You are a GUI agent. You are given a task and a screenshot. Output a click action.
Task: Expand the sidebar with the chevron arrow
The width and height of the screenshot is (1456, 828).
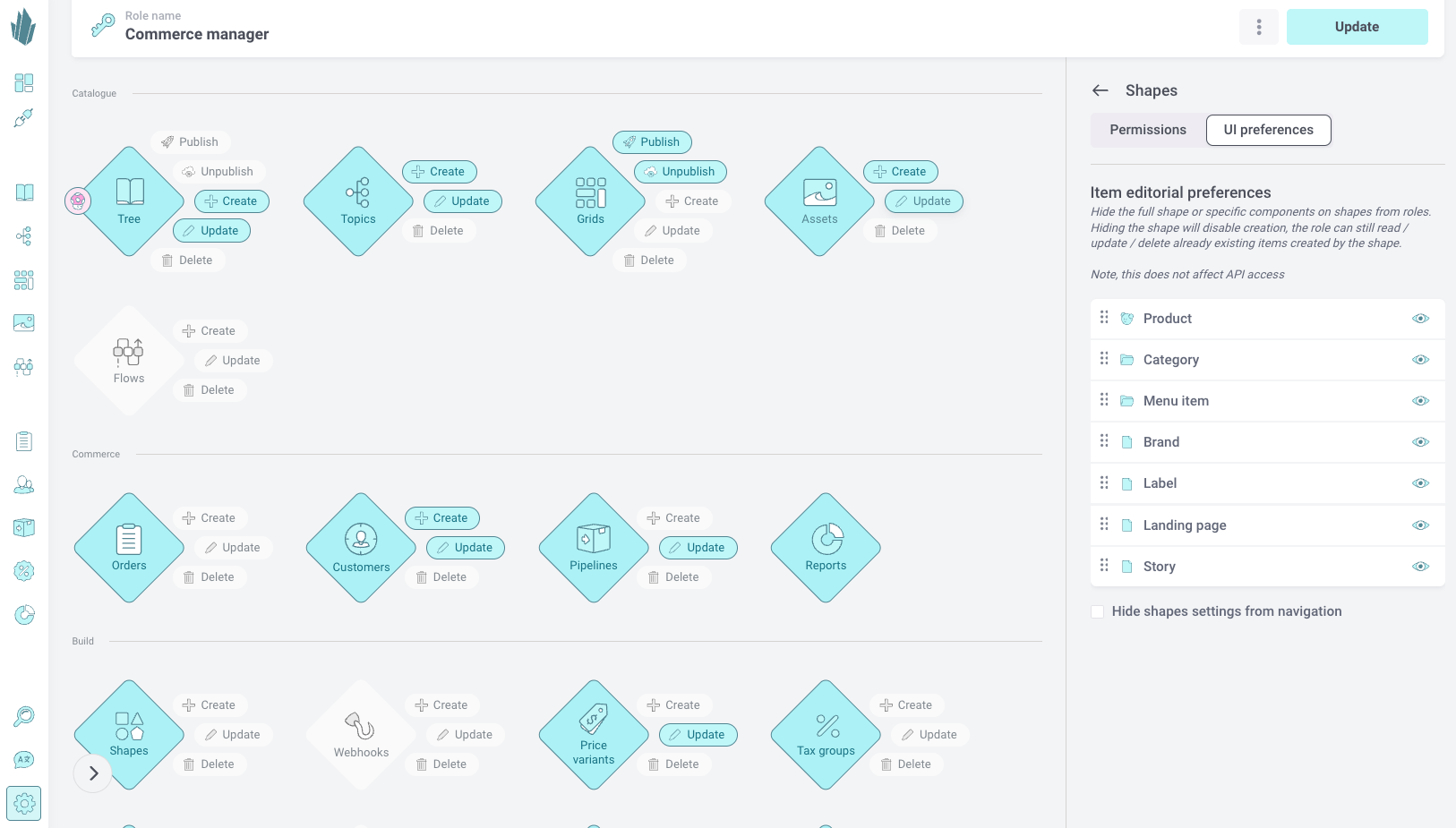[x=93, y=773]
